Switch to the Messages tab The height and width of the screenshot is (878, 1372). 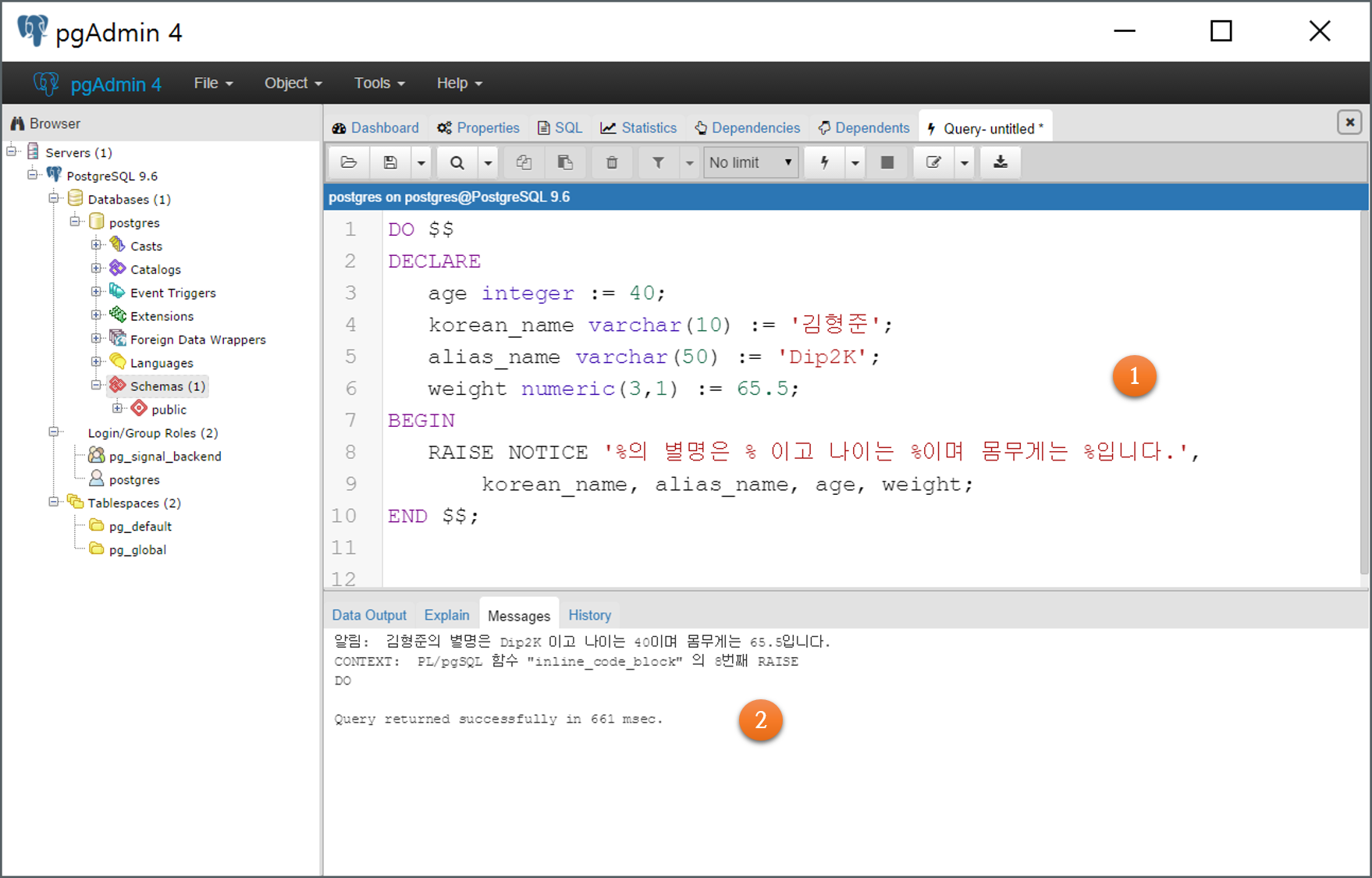pyautogui.click(x=519, y=616)
